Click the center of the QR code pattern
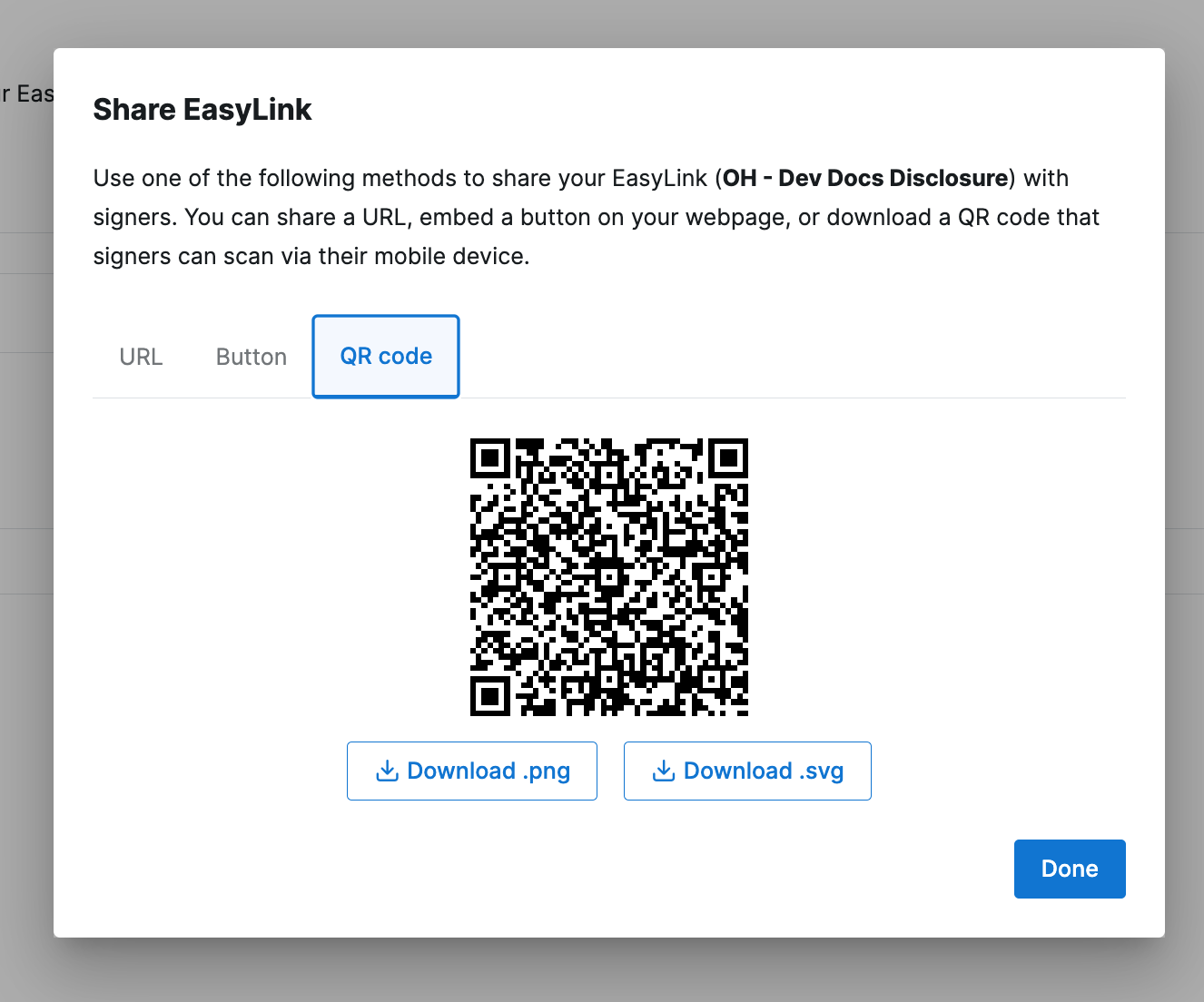Image resolution: width=1204 pixels, height=1002 pixels. click(608, 577)
